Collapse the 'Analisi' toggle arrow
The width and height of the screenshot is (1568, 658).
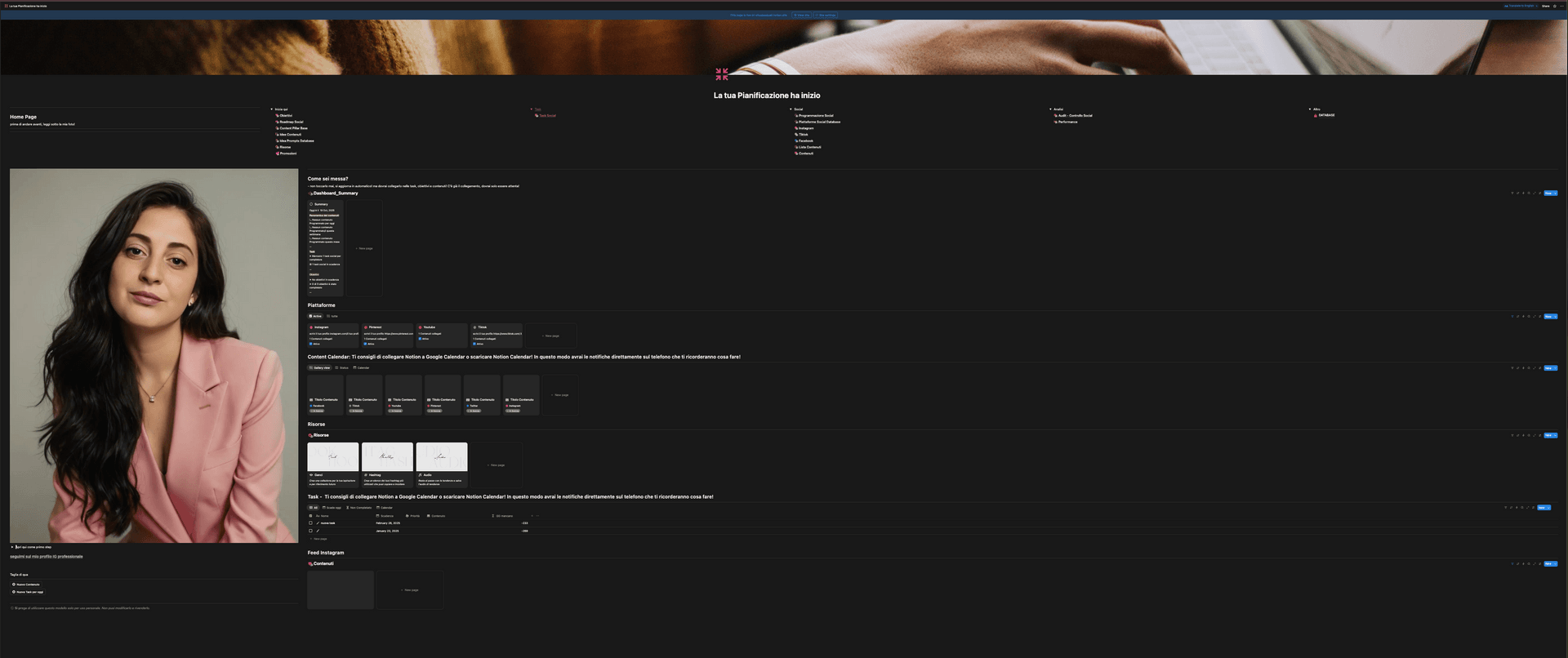coord(1050,109)
